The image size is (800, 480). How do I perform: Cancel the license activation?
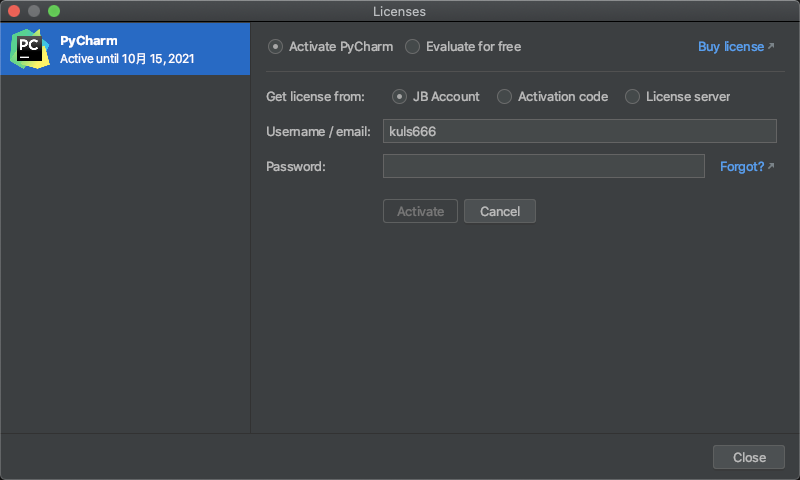[x=500, y=211]
